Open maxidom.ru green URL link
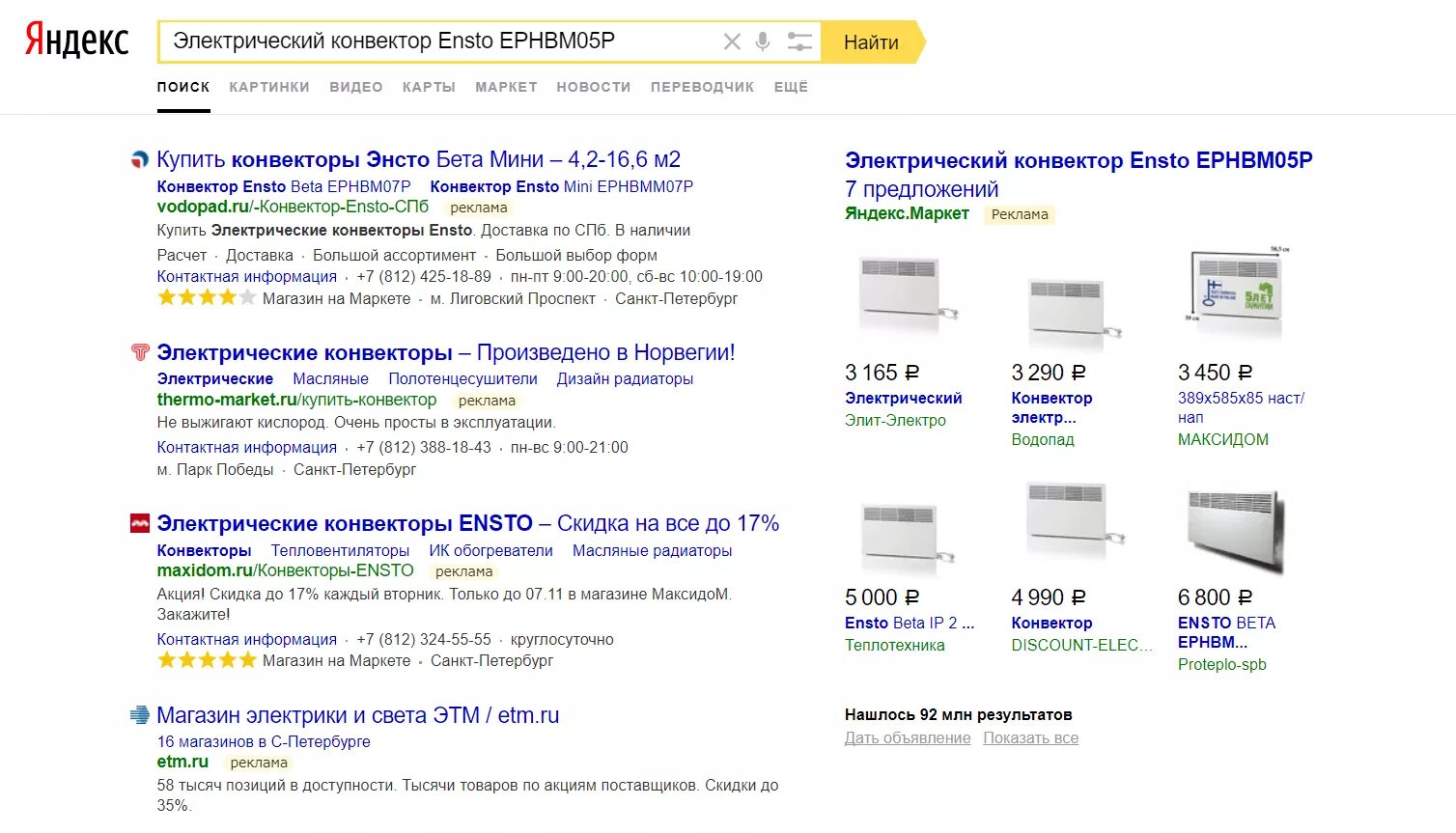The image size is (1456, 833). point(285,570)
